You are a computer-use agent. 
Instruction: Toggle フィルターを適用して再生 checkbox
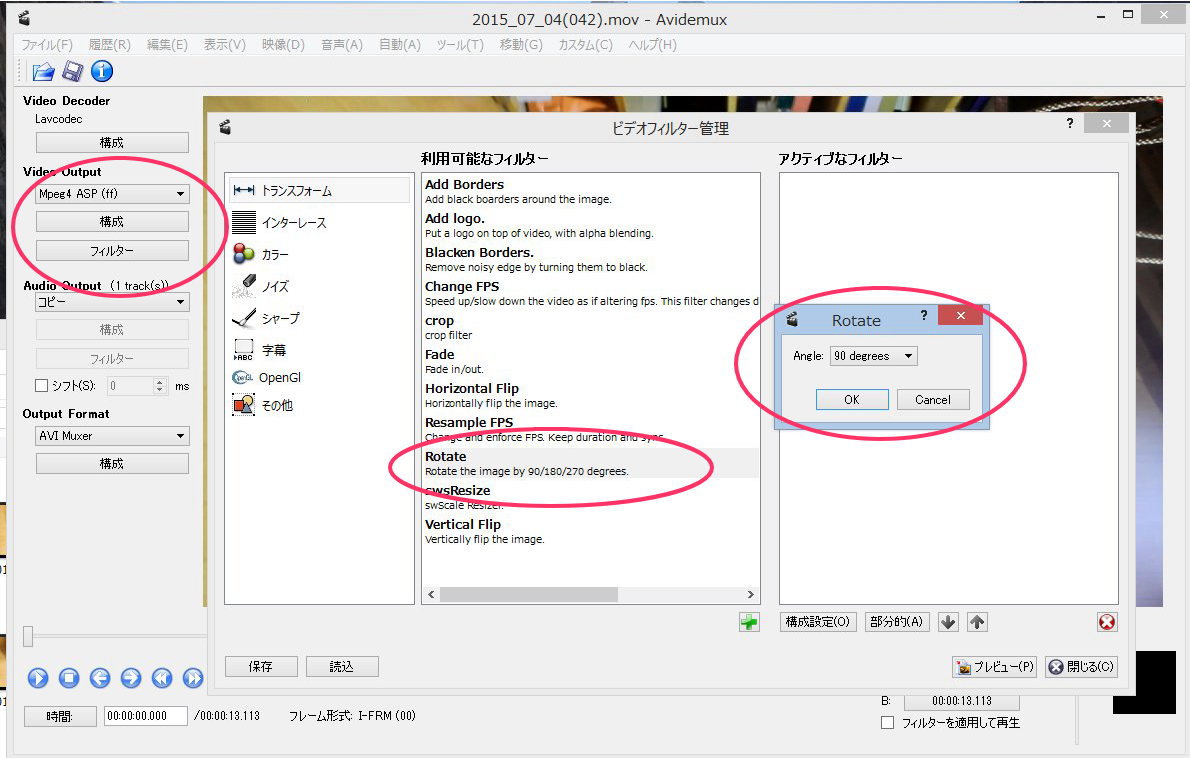point(887,722)
